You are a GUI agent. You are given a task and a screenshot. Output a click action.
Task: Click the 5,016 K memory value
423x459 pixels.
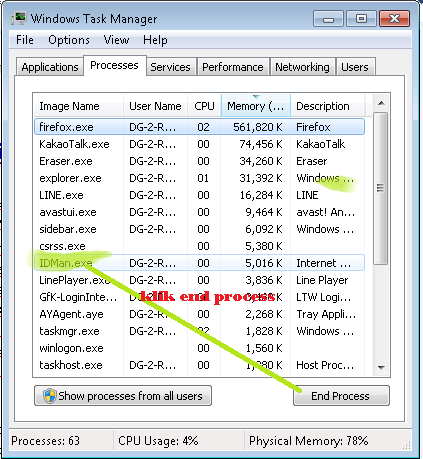coord(264,263)
